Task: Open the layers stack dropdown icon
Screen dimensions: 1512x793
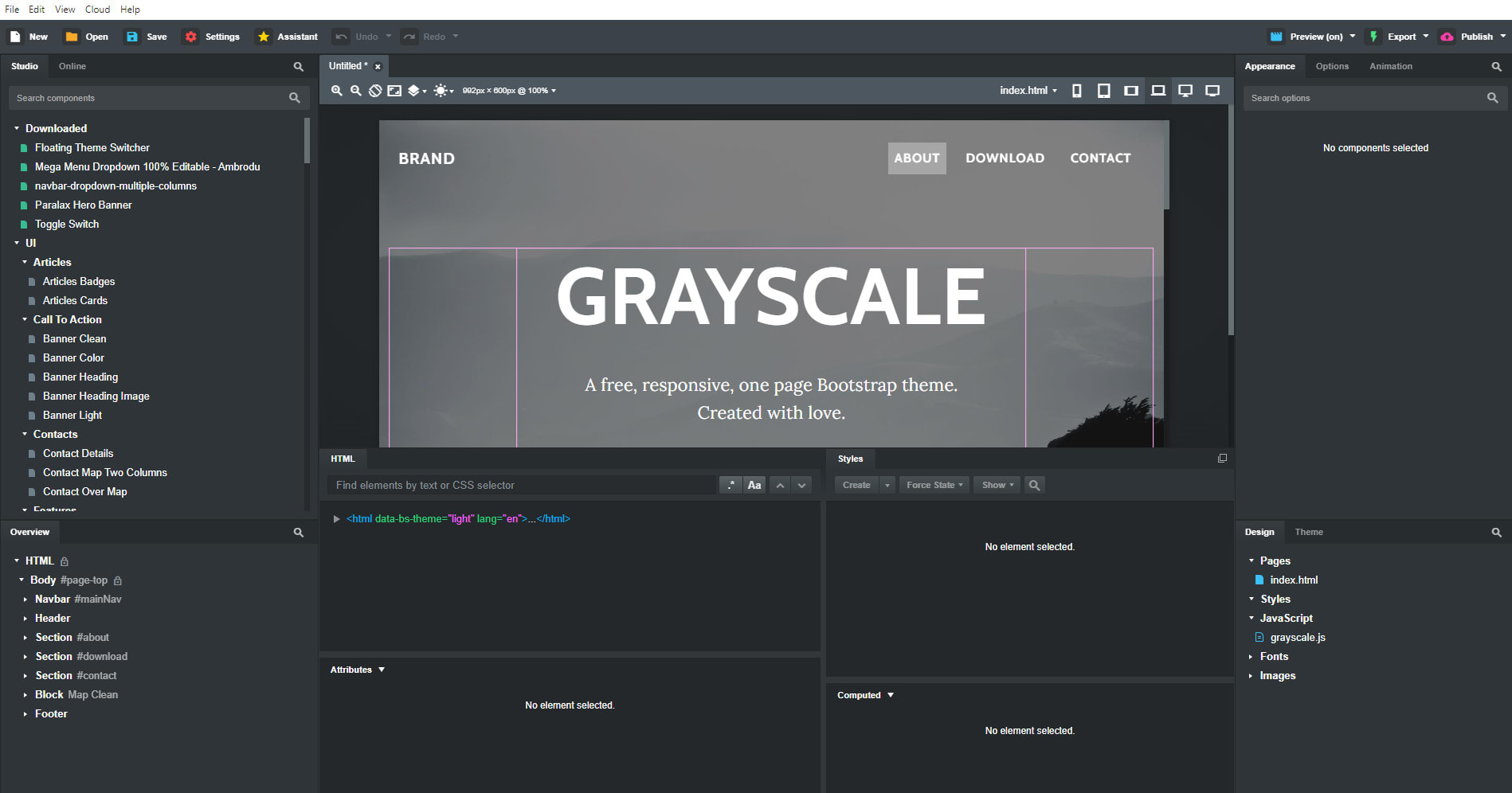Action: [417, 91]
